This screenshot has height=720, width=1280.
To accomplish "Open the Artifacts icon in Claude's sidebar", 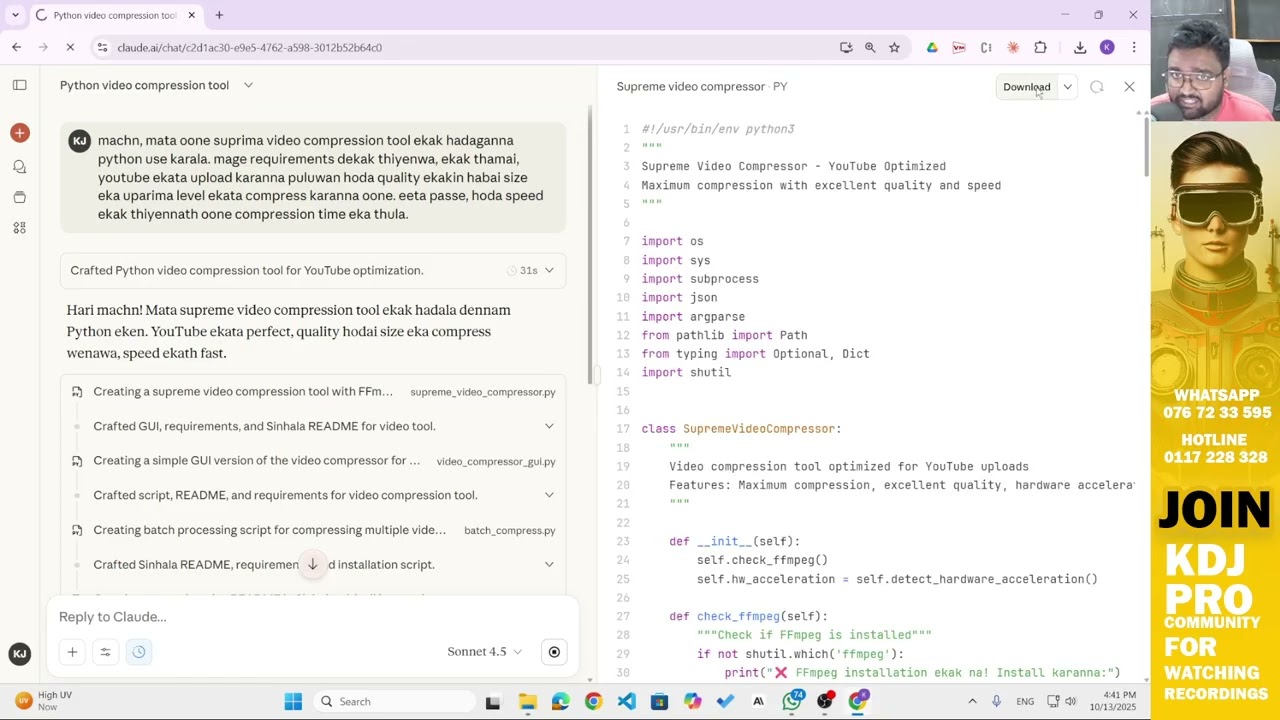I will click(x=19, y=228).
